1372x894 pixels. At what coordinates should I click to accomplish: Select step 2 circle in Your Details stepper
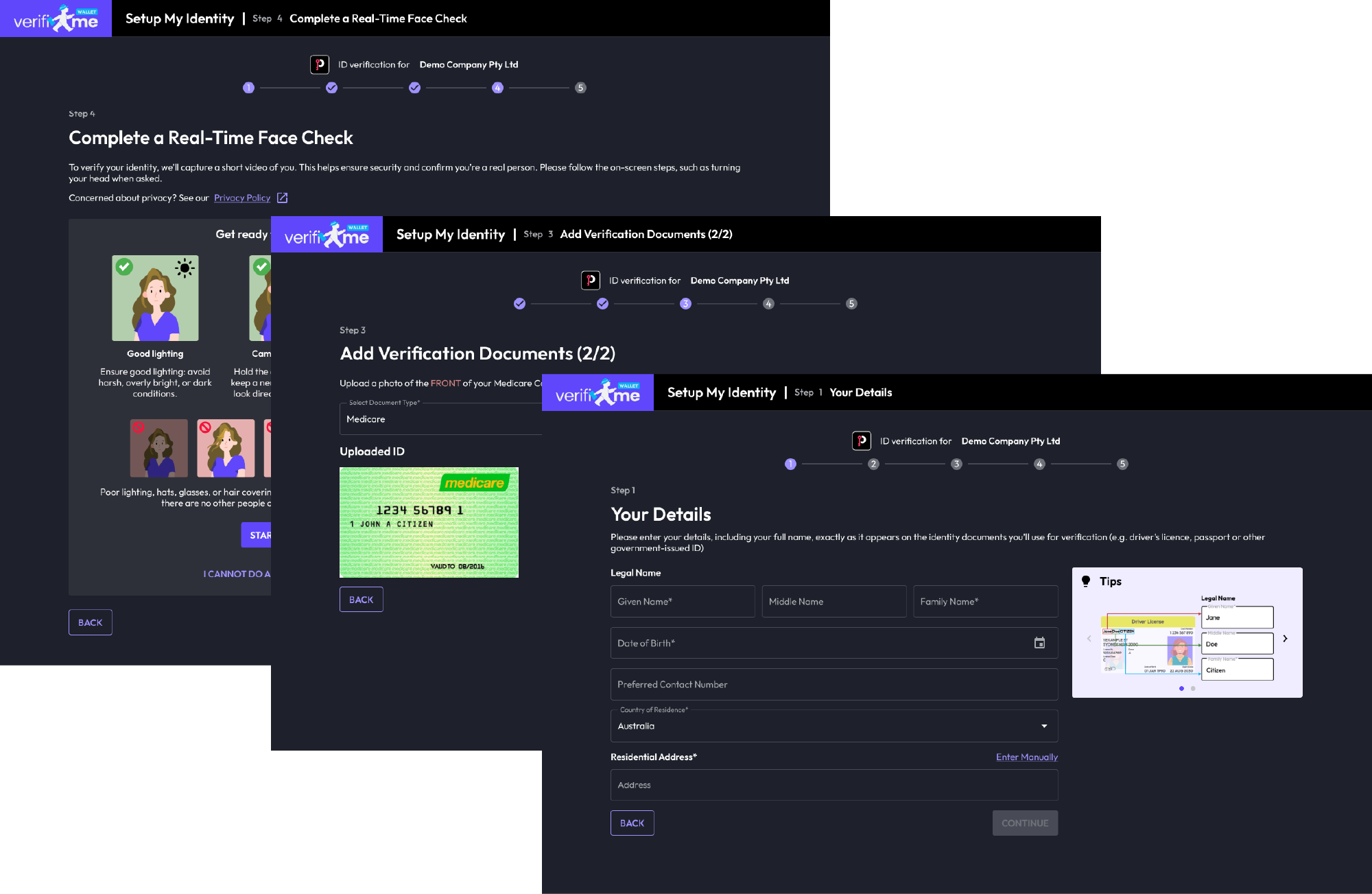873,464
